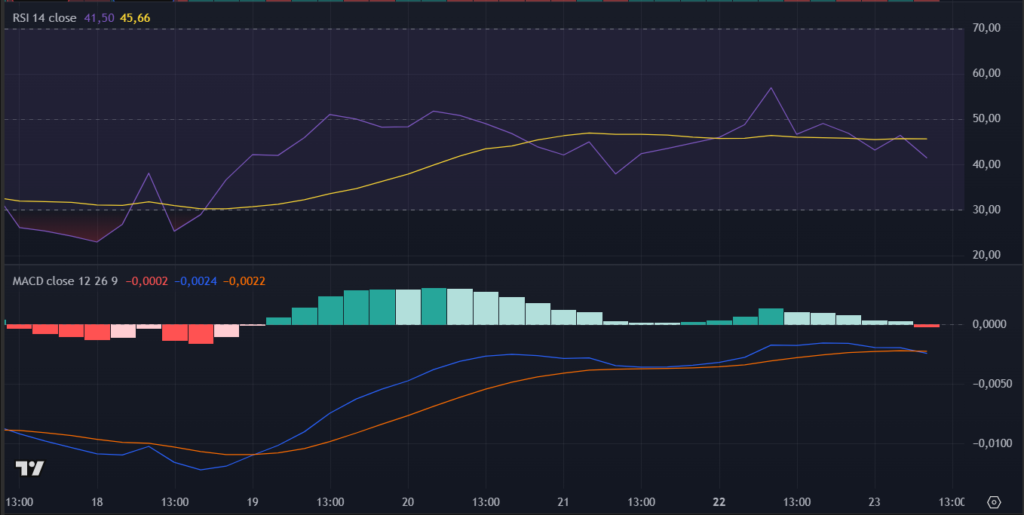This screenshot has height=515, width=1024.
Task: Click the tallest dark green MACD histogram bar
Action: pyautogui.click(x=434, y=306)
